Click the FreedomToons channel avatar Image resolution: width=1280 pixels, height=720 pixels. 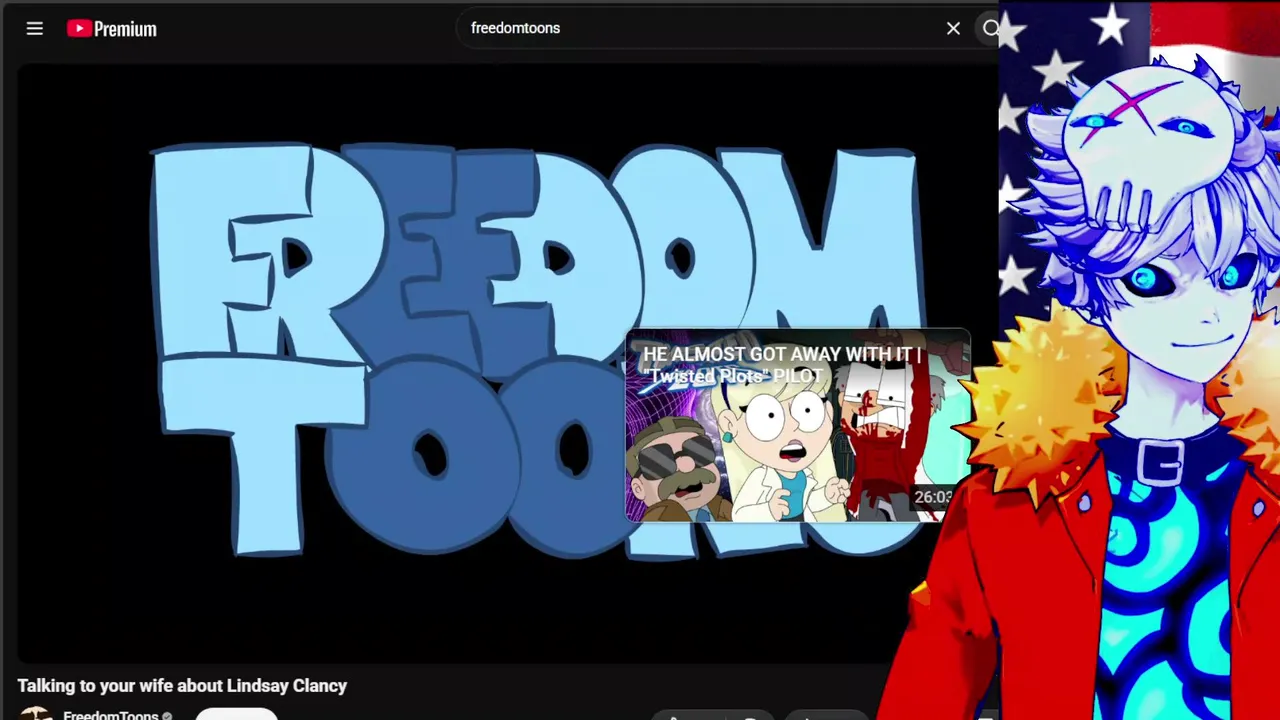[x=36, y=713]
